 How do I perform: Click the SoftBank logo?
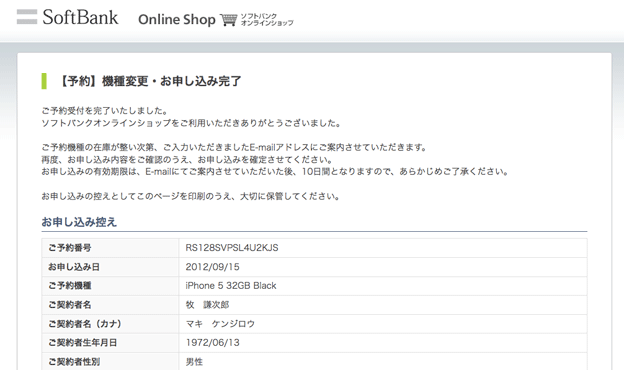click(68, 17)
